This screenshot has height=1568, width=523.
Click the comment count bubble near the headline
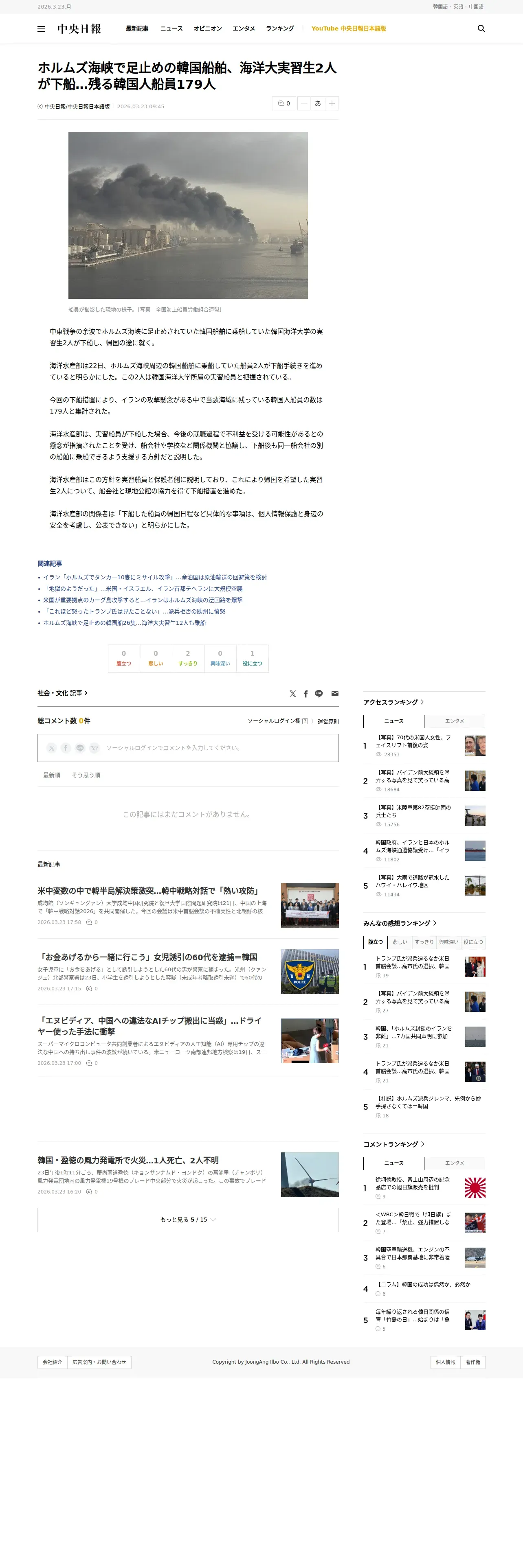pos(284,103)
